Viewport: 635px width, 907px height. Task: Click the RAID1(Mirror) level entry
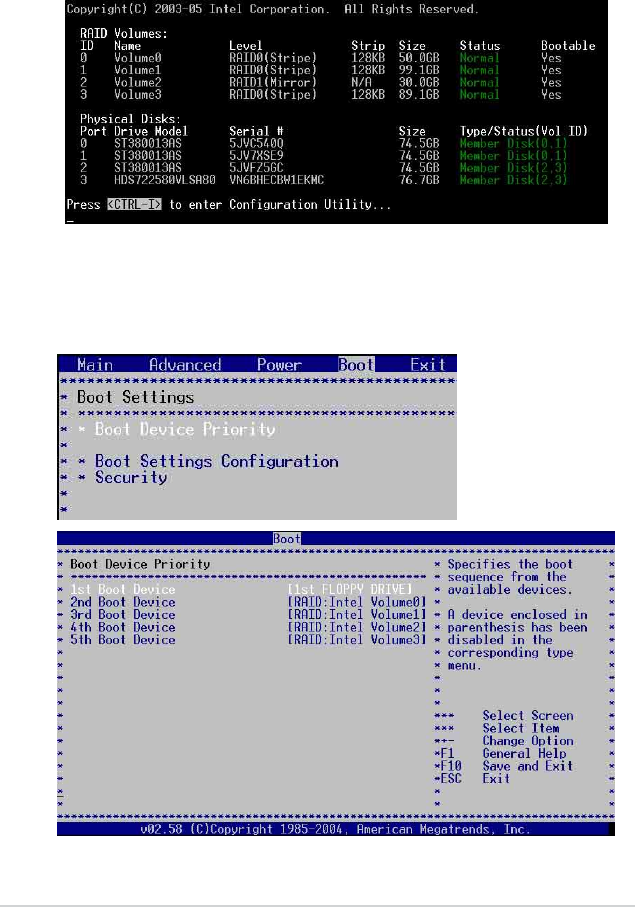pos(273,82)
